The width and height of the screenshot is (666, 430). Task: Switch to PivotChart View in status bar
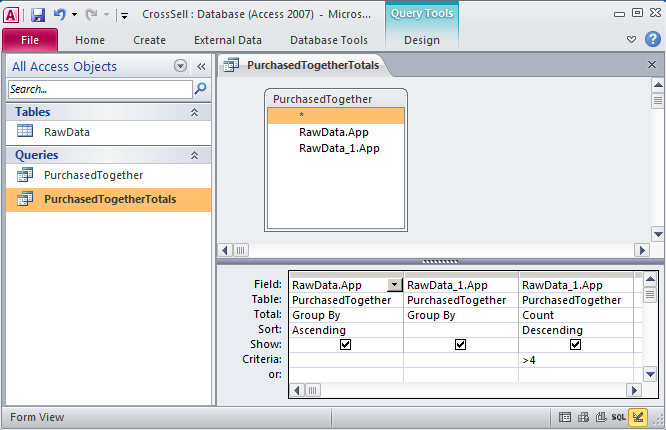point(601,417)
